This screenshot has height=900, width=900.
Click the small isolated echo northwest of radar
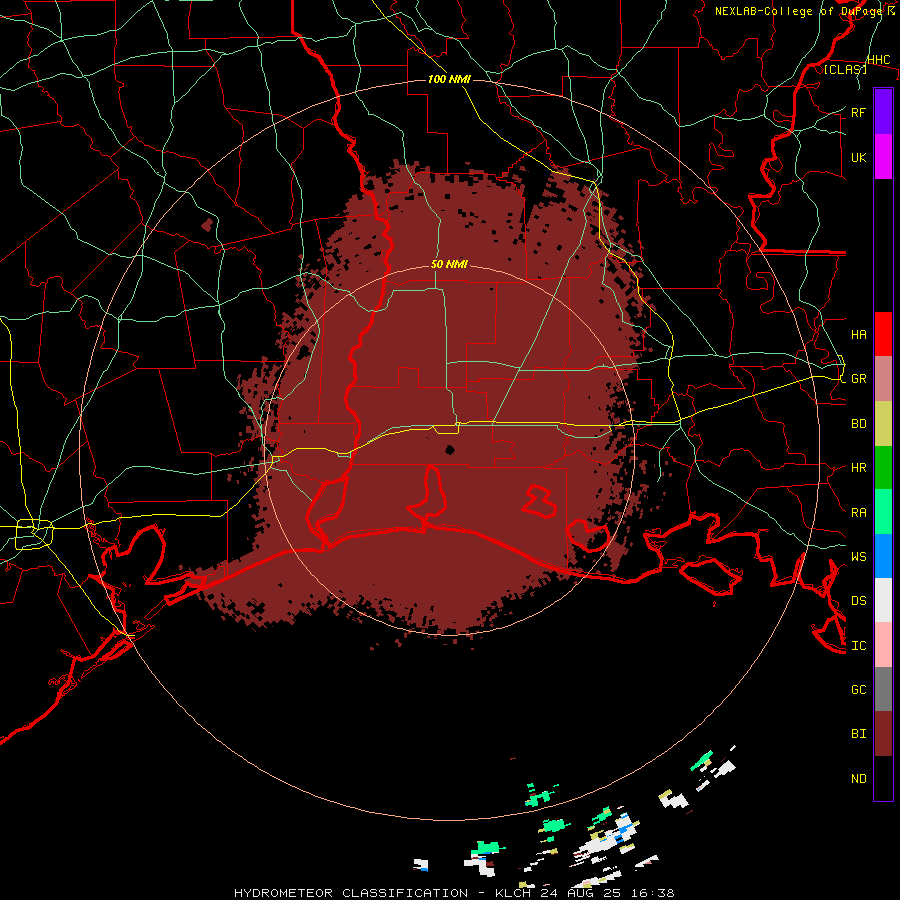tap(207, 224)
